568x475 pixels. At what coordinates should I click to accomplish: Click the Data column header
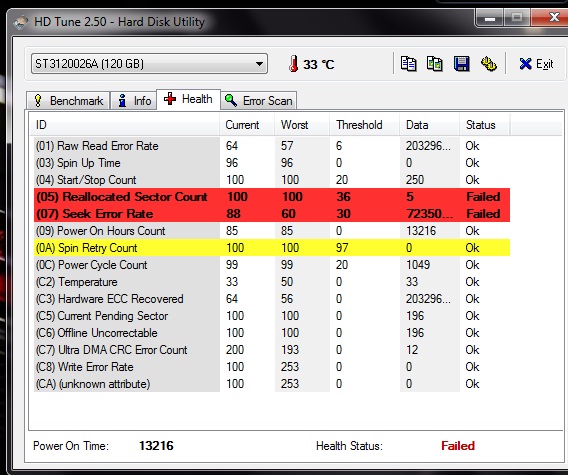pyautogui.click(x=430, y=125)
